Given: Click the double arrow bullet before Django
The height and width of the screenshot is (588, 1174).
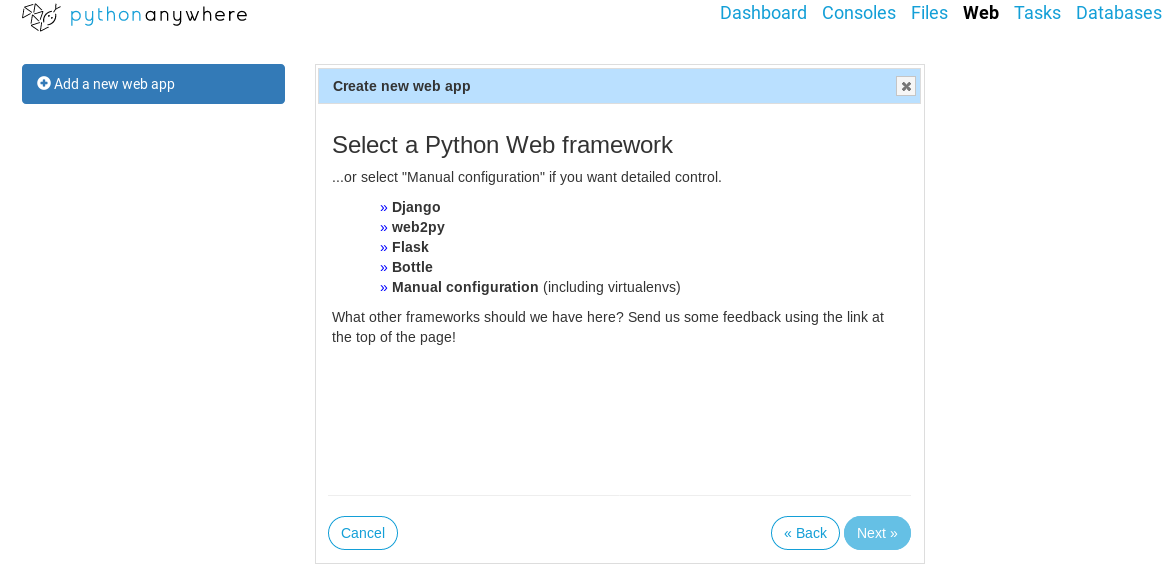Looking at the screenshot, I should coord(384,207).
